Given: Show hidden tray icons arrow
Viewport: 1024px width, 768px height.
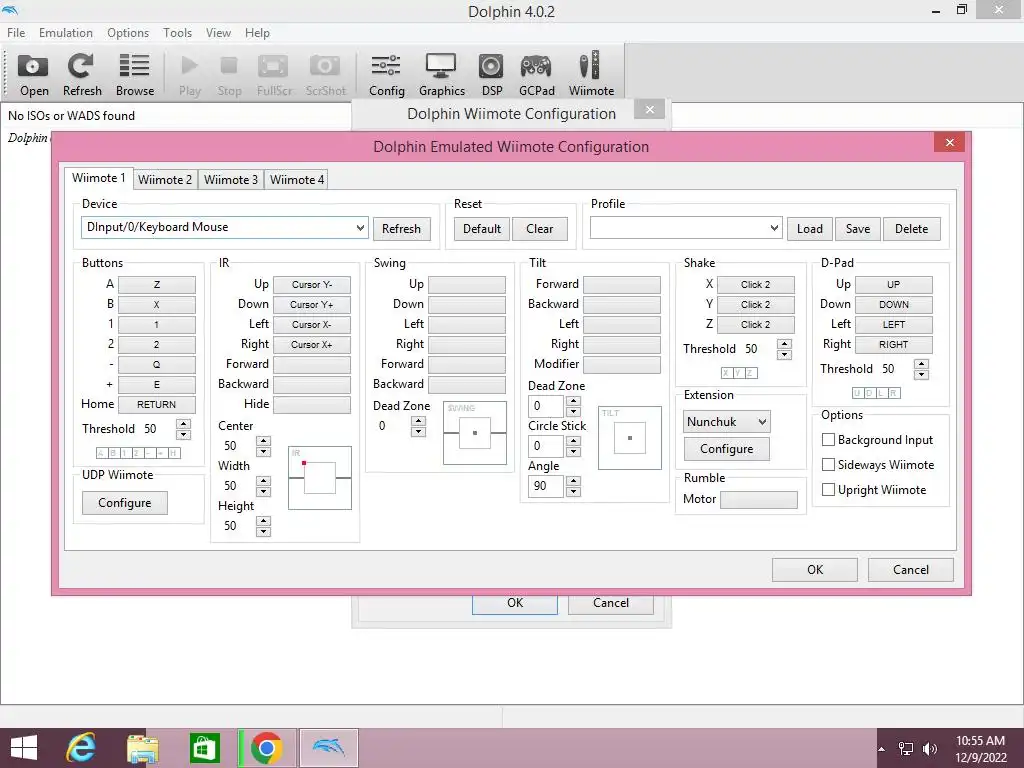Looking at the screenshot, I should coord(882,749).
